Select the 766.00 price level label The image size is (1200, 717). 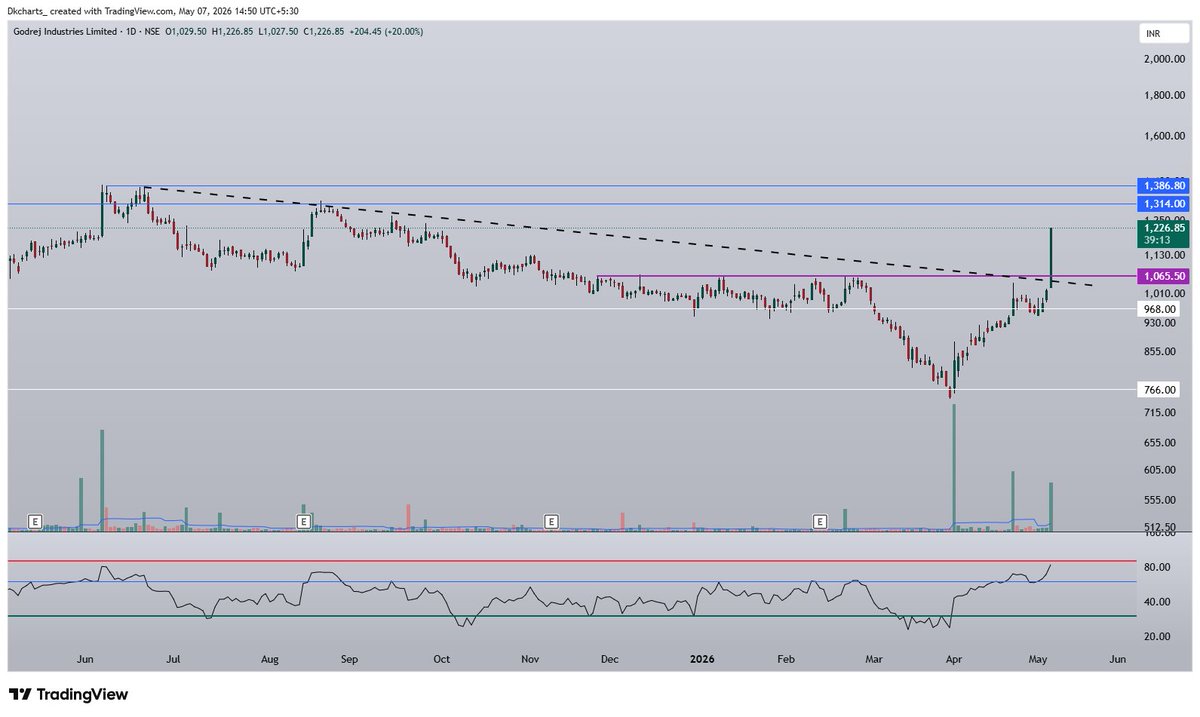1160,390
